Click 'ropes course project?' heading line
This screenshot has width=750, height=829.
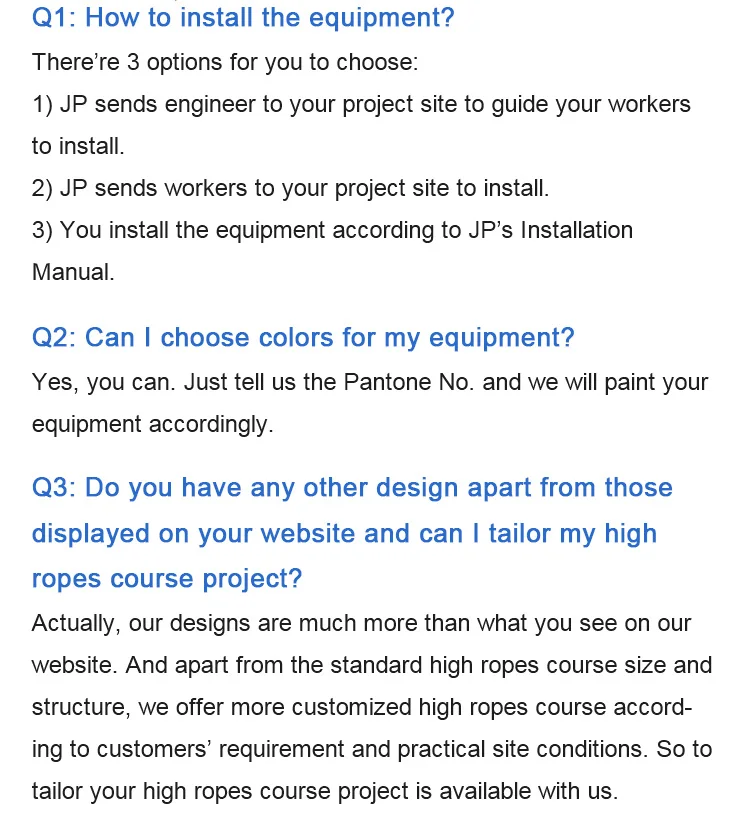(x=167, y=579)
